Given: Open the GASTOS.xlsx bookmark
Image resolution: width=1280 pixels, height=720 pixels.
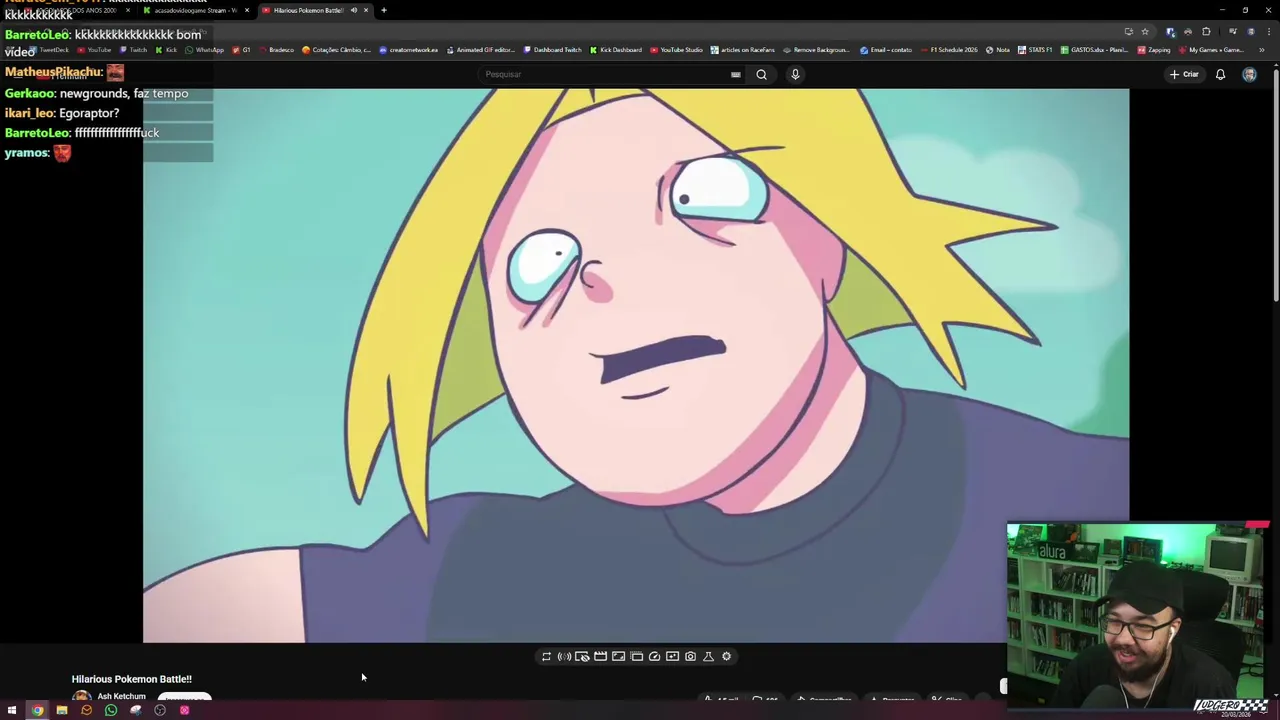Looking at the screenshot, I should pos(1094,50).
